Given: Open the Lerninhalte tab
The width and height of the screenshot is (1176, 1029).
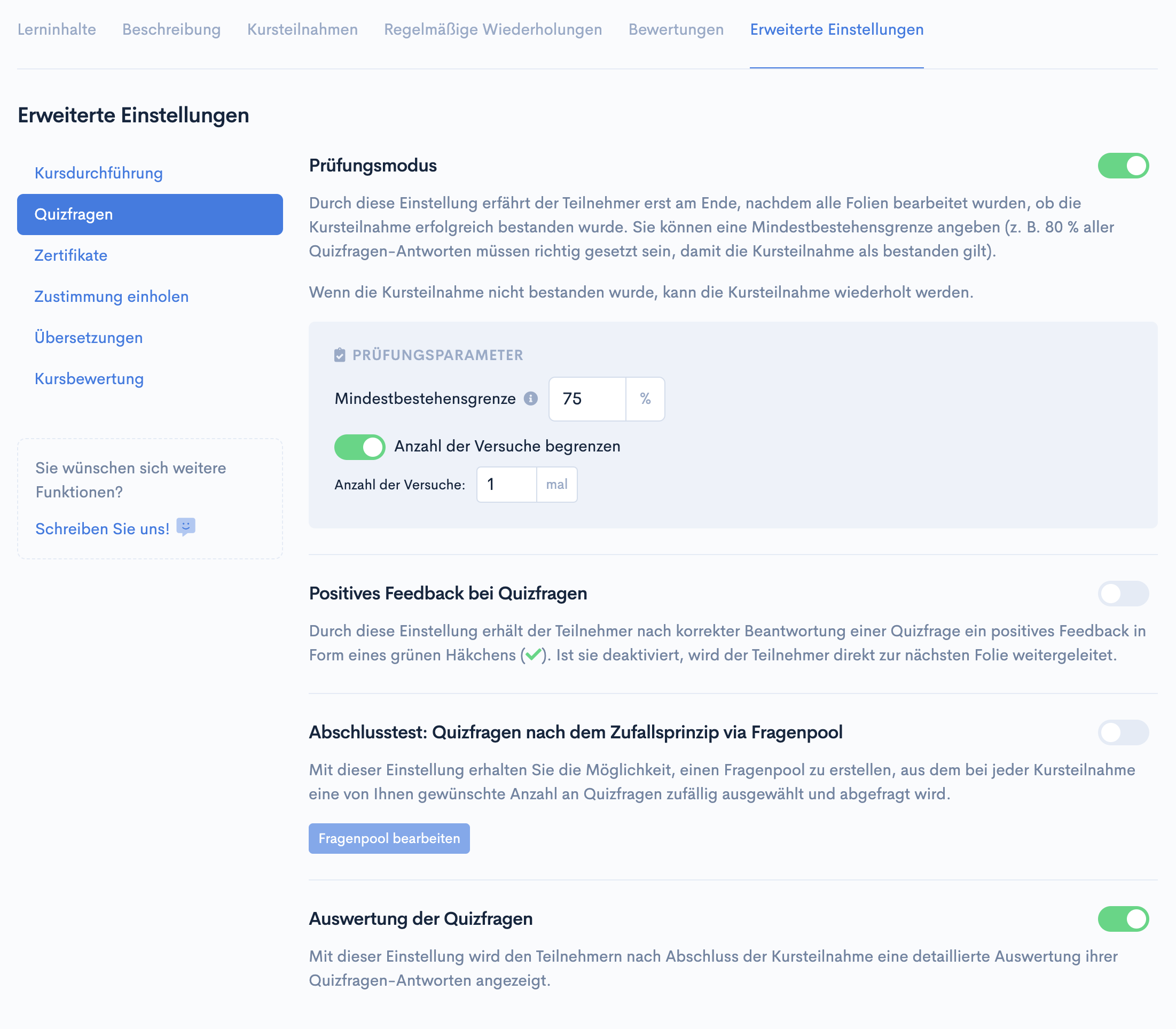Looking at the screenshot, I should pyautogui.click(x=57, y=29).
